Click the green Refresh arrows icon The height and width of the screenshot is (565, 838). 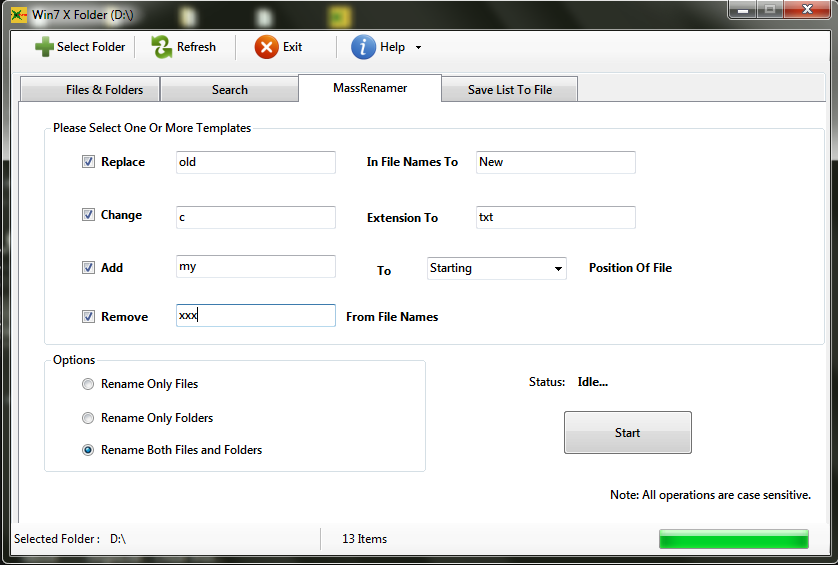[x=161, y=47]
